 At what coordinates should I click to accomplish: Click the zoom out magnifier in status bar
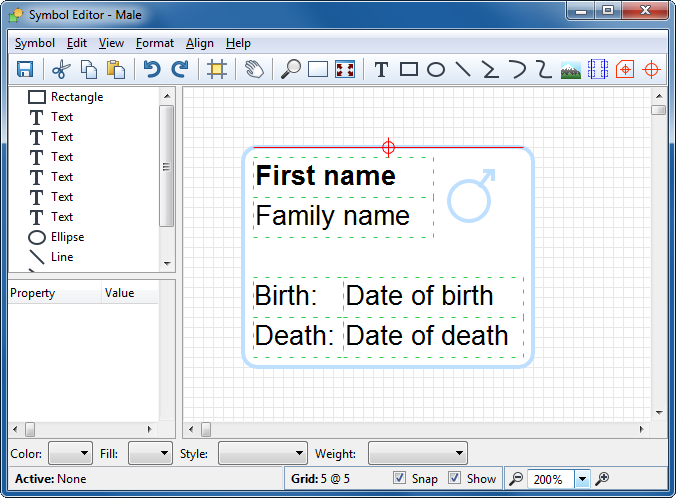coord(516,479)
